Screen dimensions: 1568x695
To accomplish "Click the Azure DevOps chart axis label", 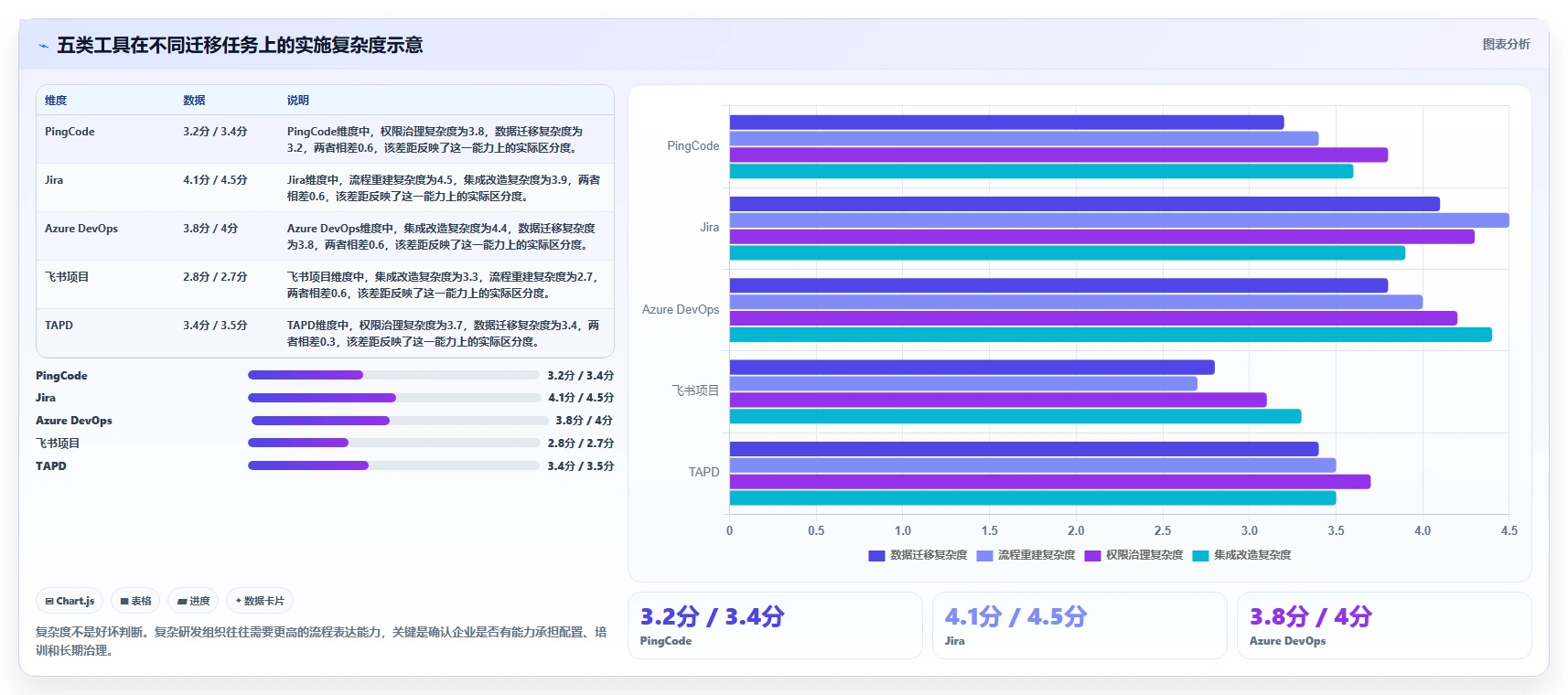I will tap(681, 310).
